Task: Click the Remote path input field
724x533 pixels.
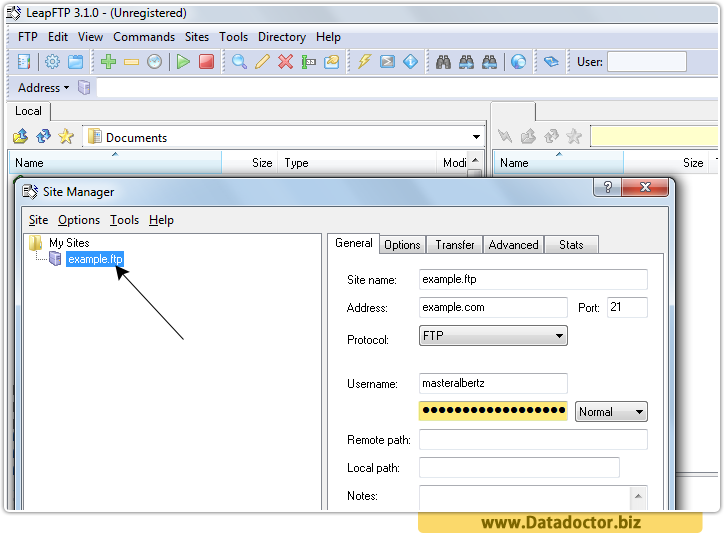Action: pos(533,440)
